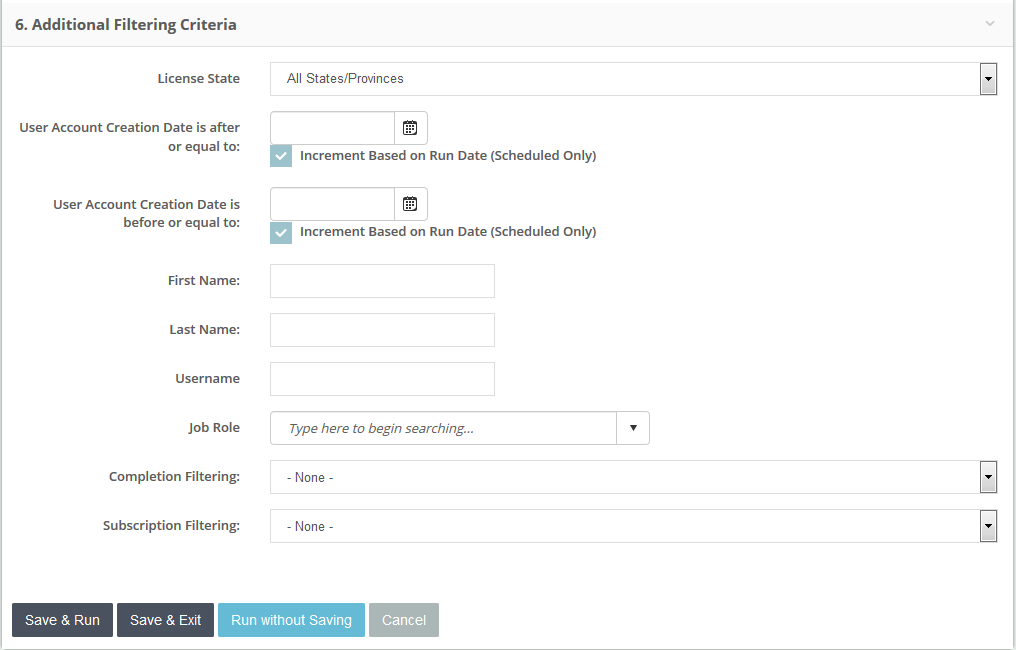The width and height of the screenshot is (1016, 650).
Task: Click the section 6 Additional Filtering Criteria header
Action: 126,24
